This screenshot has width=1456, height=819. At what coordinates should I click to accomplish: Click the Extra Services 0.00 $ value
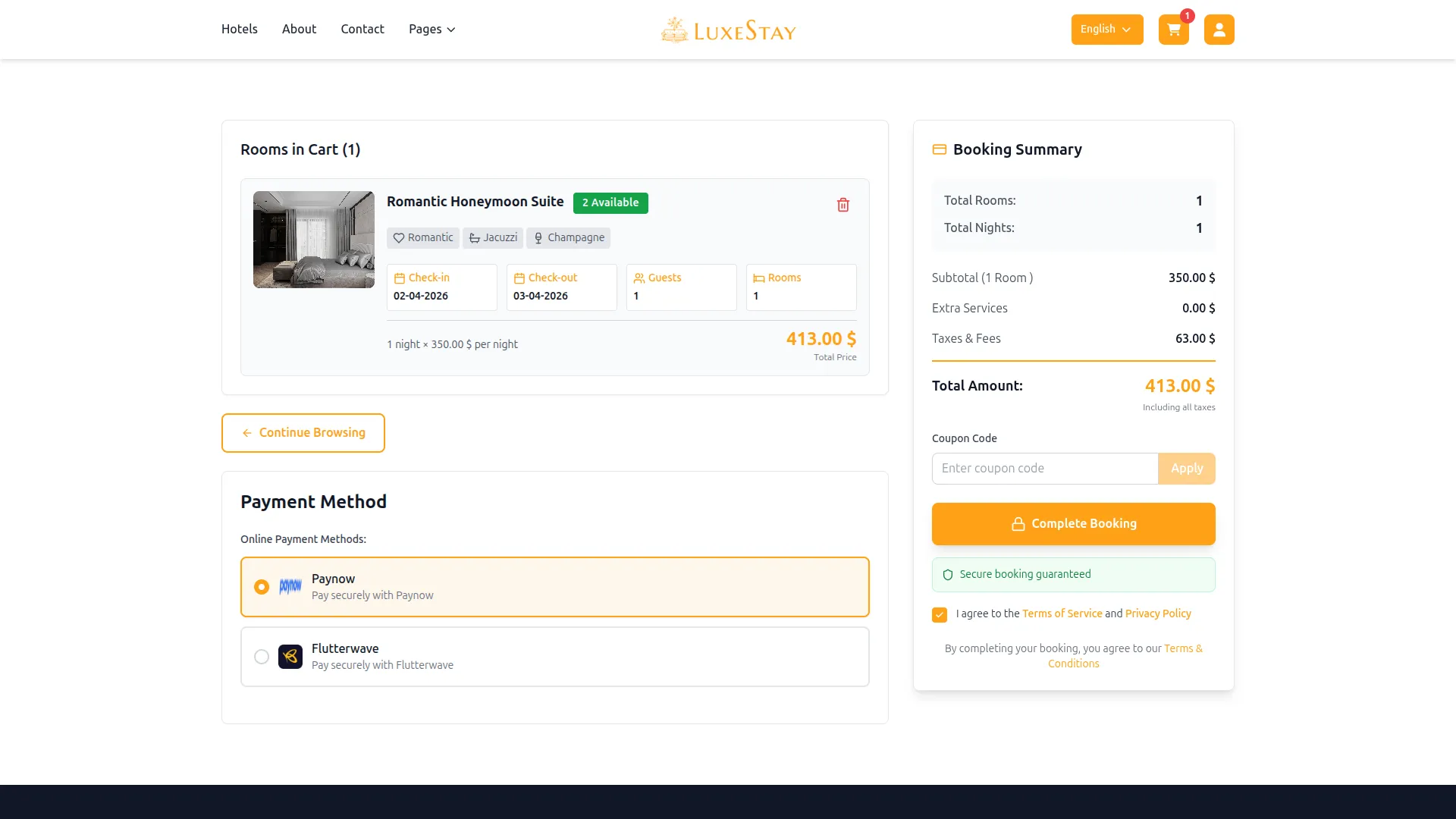1199,309
